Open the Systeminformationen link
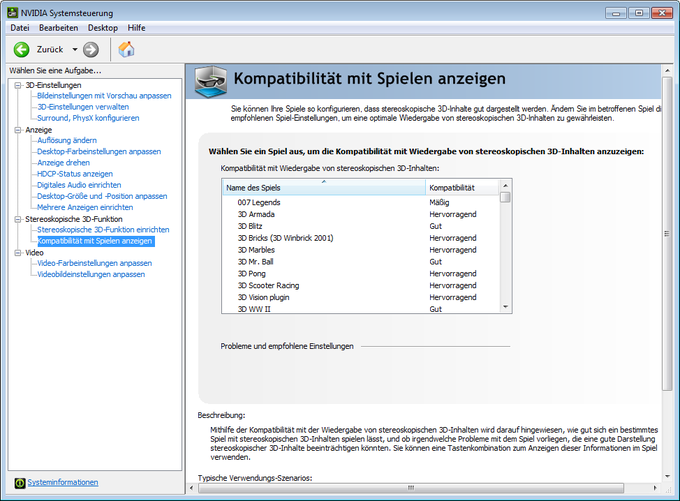 click(63, 483)
